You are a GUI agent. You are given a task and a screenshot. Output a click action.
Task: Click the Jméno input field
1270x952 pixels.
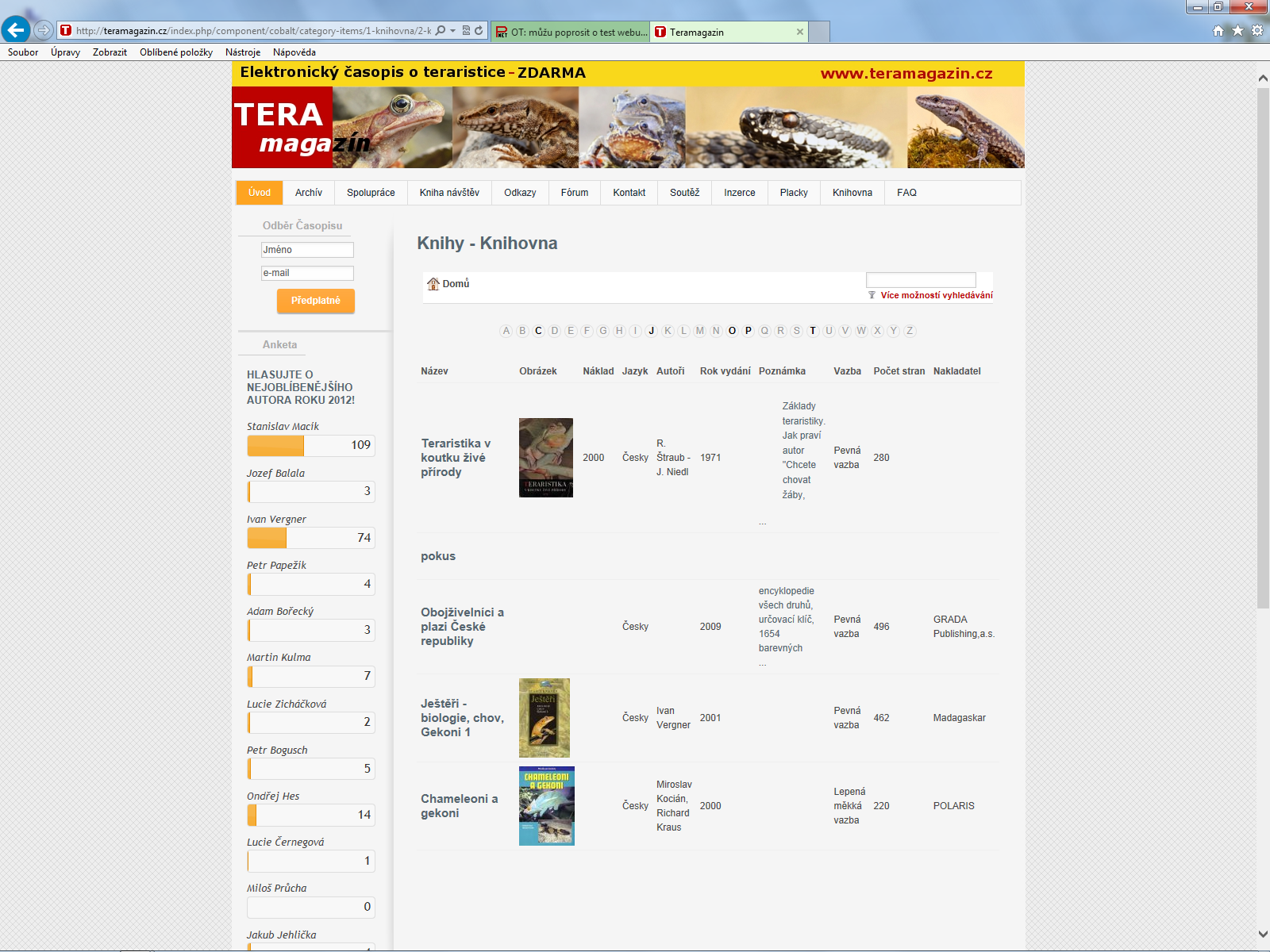[x=307, y=250]
